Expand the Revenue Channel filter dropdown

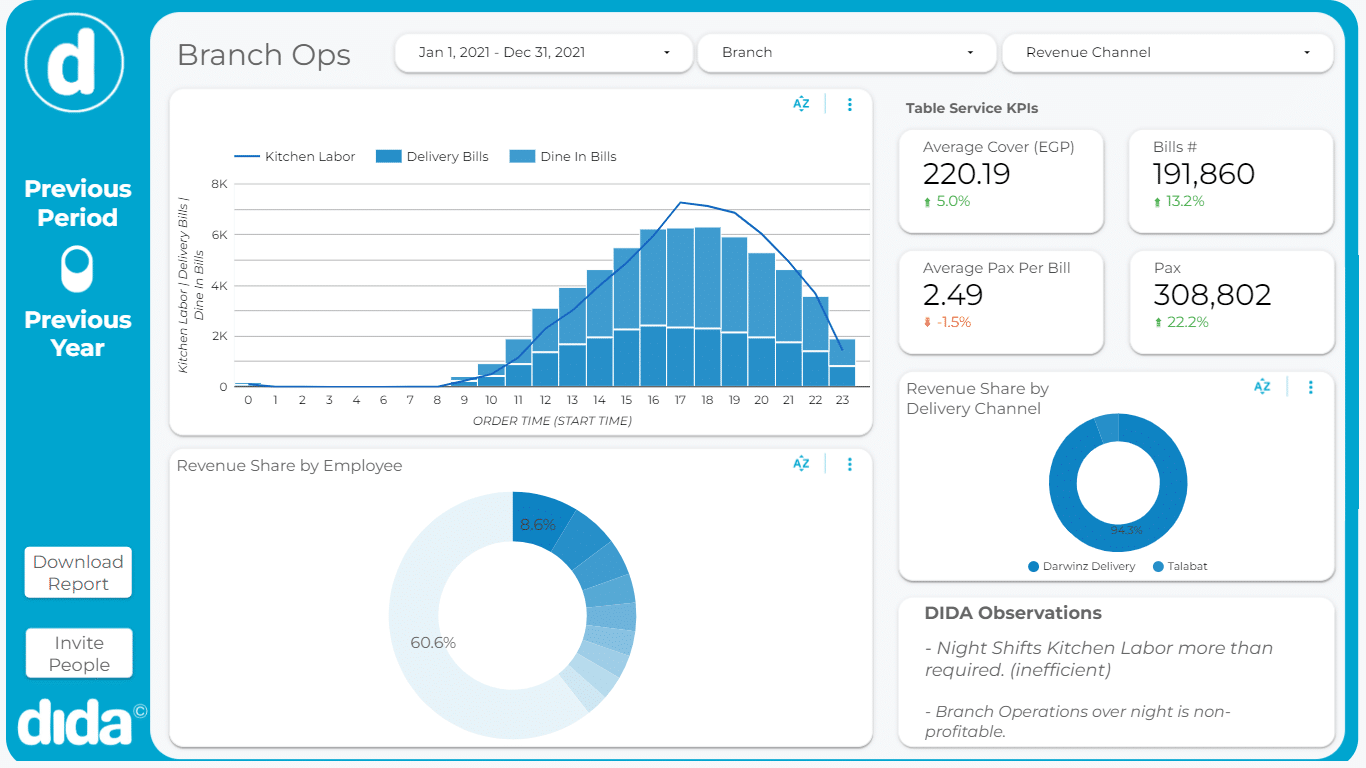coord(1167,53)
